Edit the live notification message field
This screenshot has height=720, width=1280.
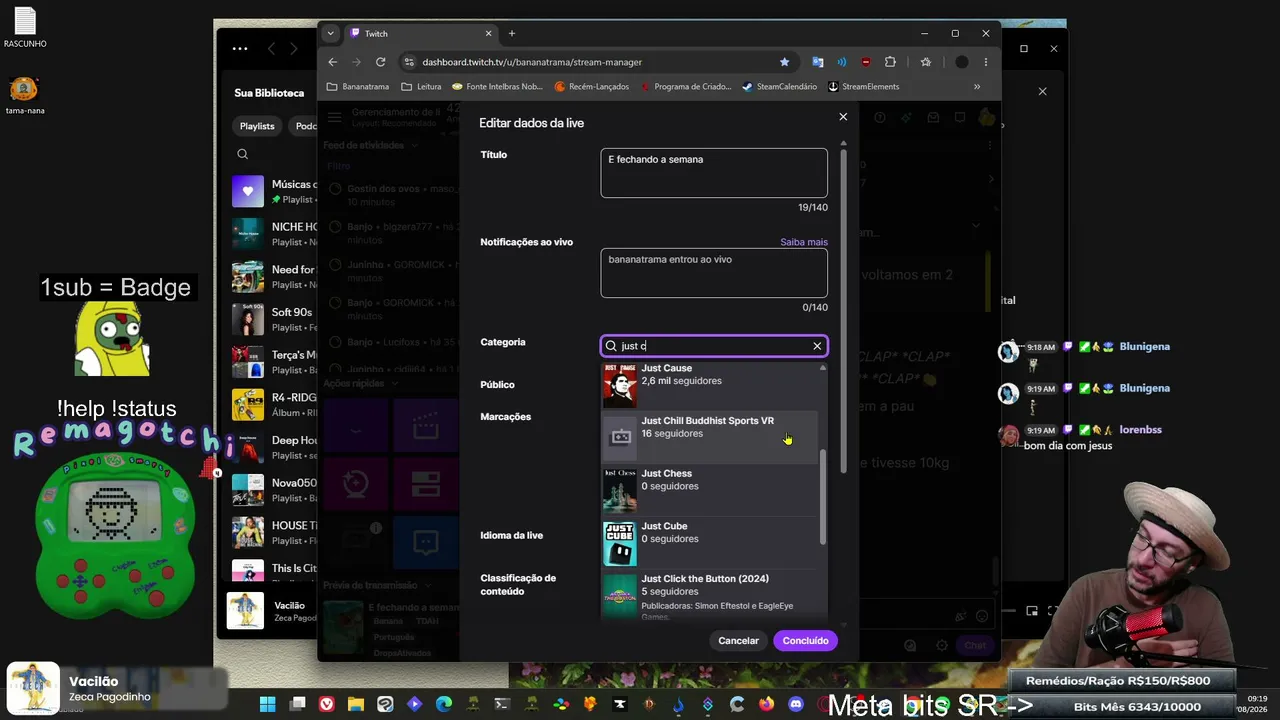tap(714, 273)
